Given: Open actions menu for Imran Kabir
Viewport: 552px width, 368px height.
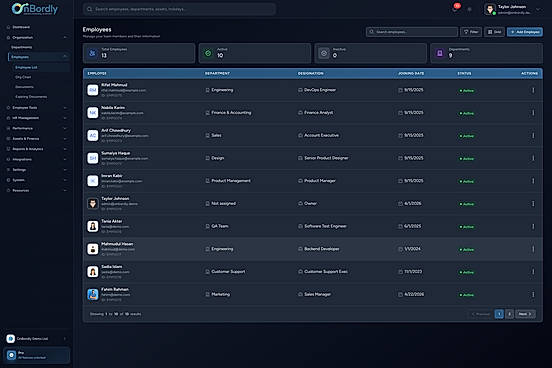Looking at the screenshot, I should click(x=533, y=181).
